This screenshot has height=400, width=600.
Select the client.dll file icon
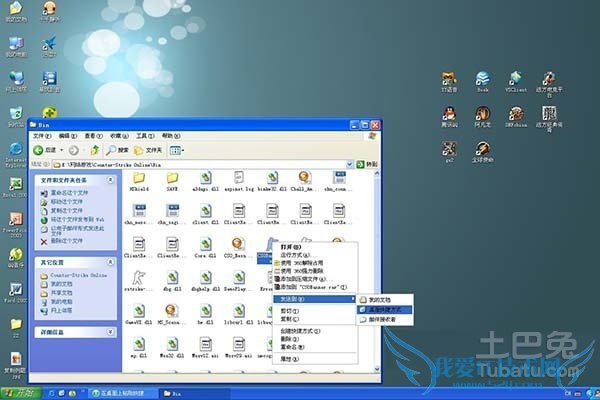[205, 214]
